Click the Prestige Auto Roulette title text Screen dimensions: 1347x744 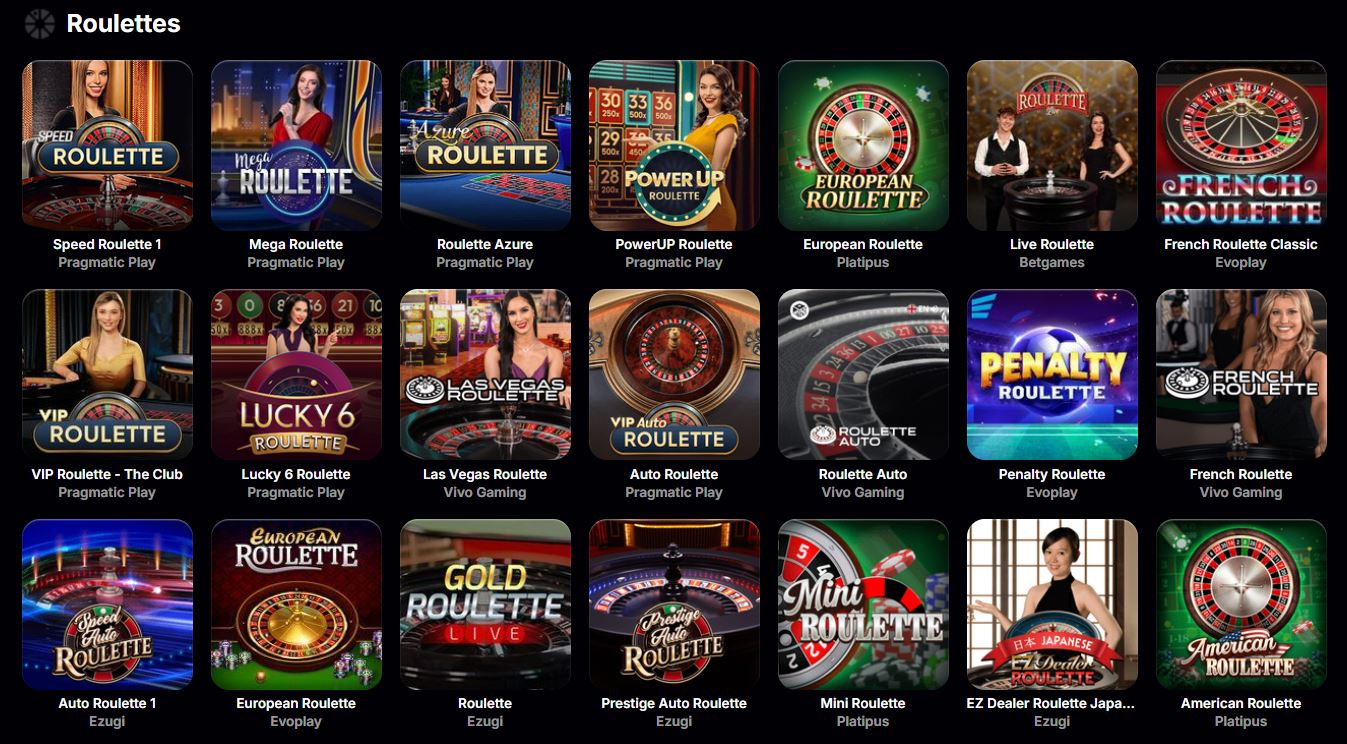(674, 703)
